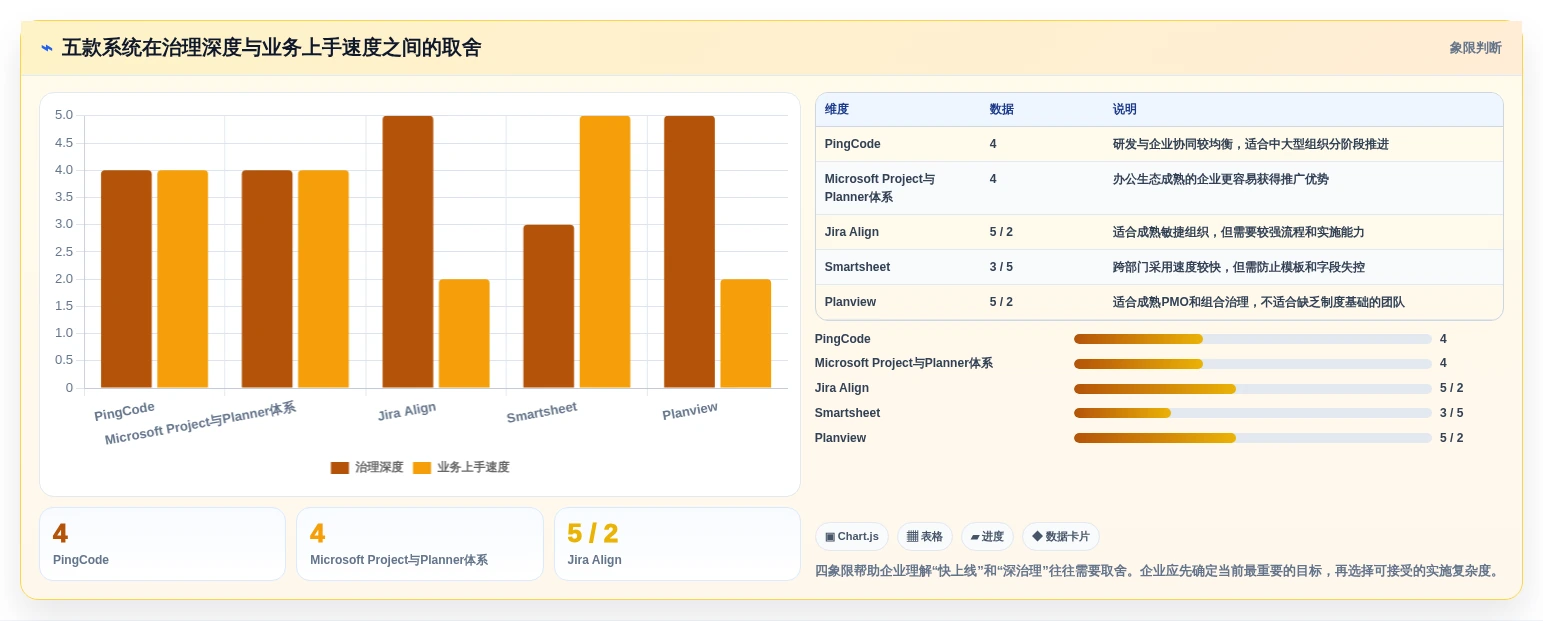The image size is (1543, 621).
Task: Click the Smartsheet progress bar
Action: coord(1253,413)
